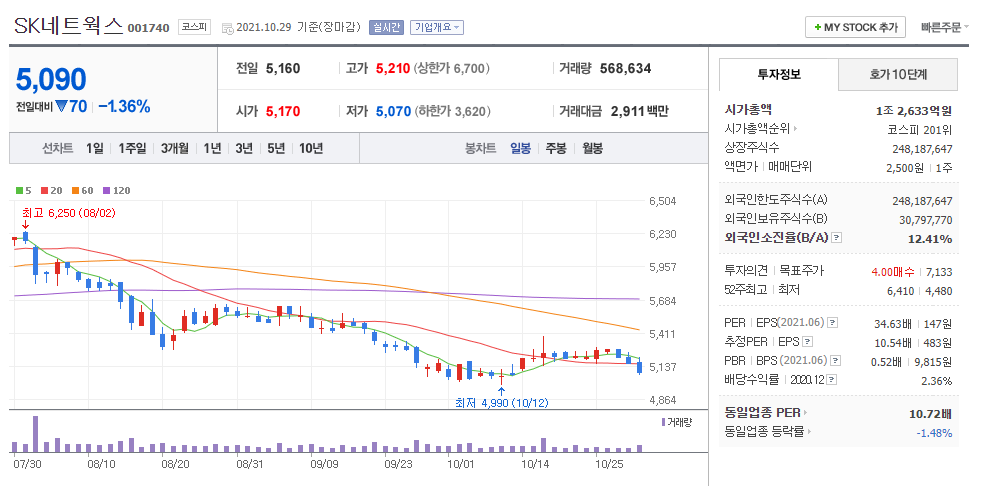Select the 3년 line chart period

[244, 149]
